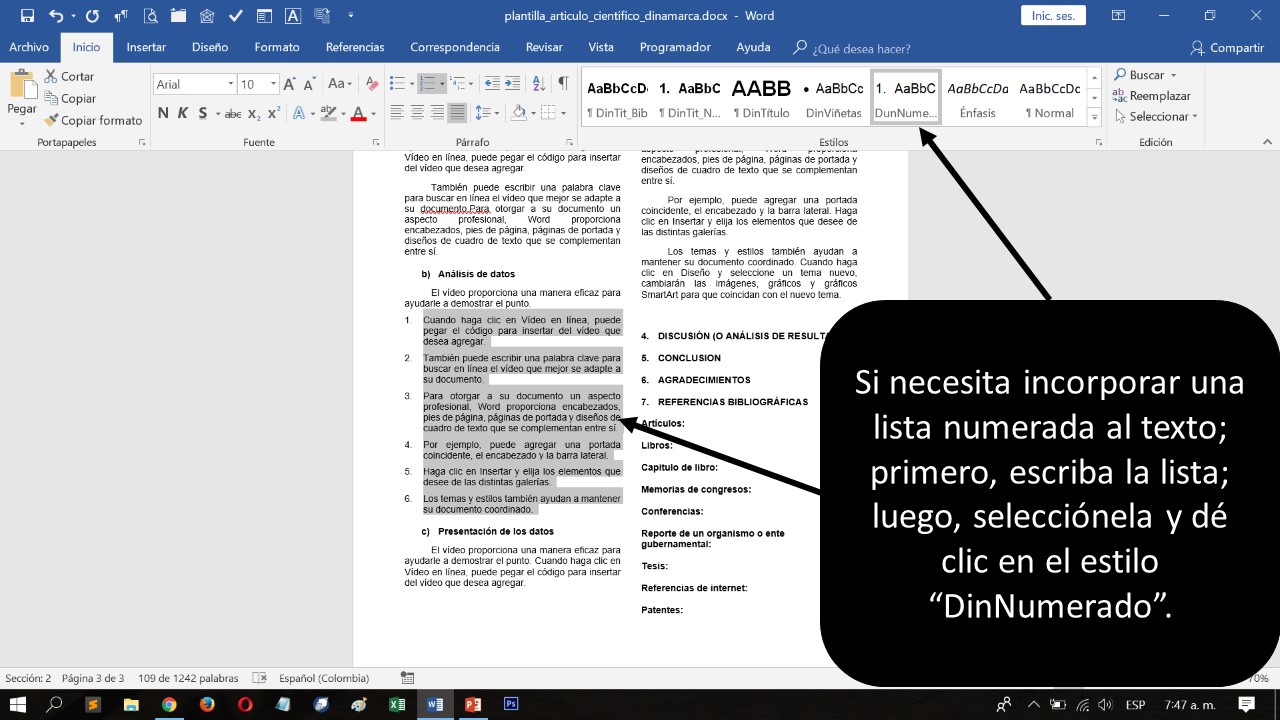Click the ¿Qué desea hacer? search box

point(861,48)
